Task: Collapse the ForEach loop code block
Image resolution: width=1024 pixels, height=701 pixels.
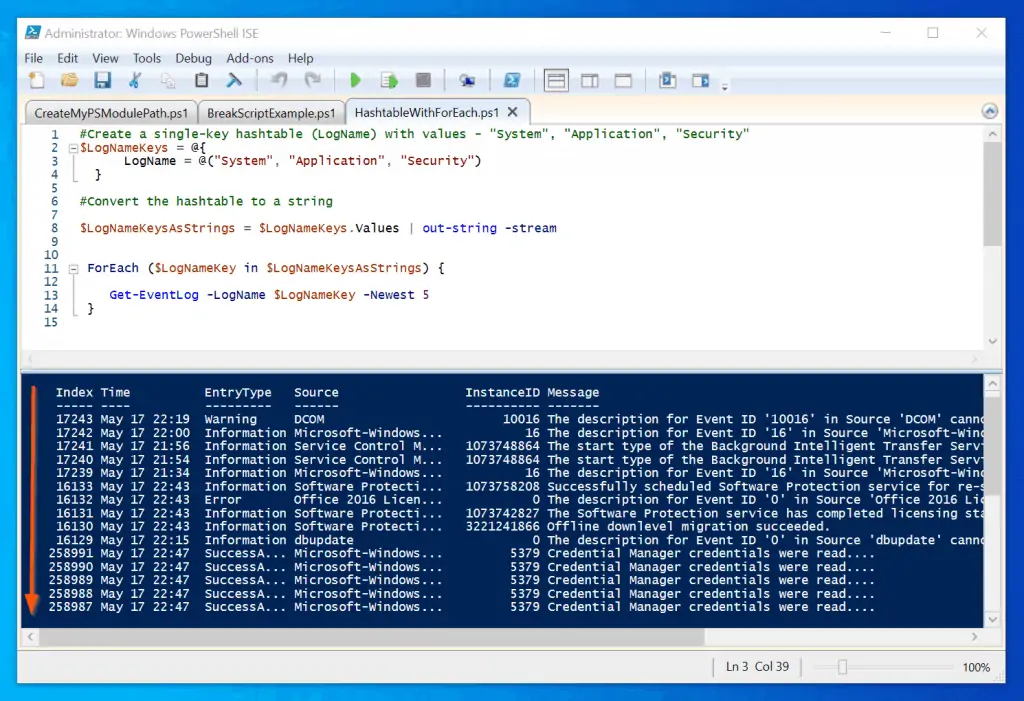Action: coord(75,268)
